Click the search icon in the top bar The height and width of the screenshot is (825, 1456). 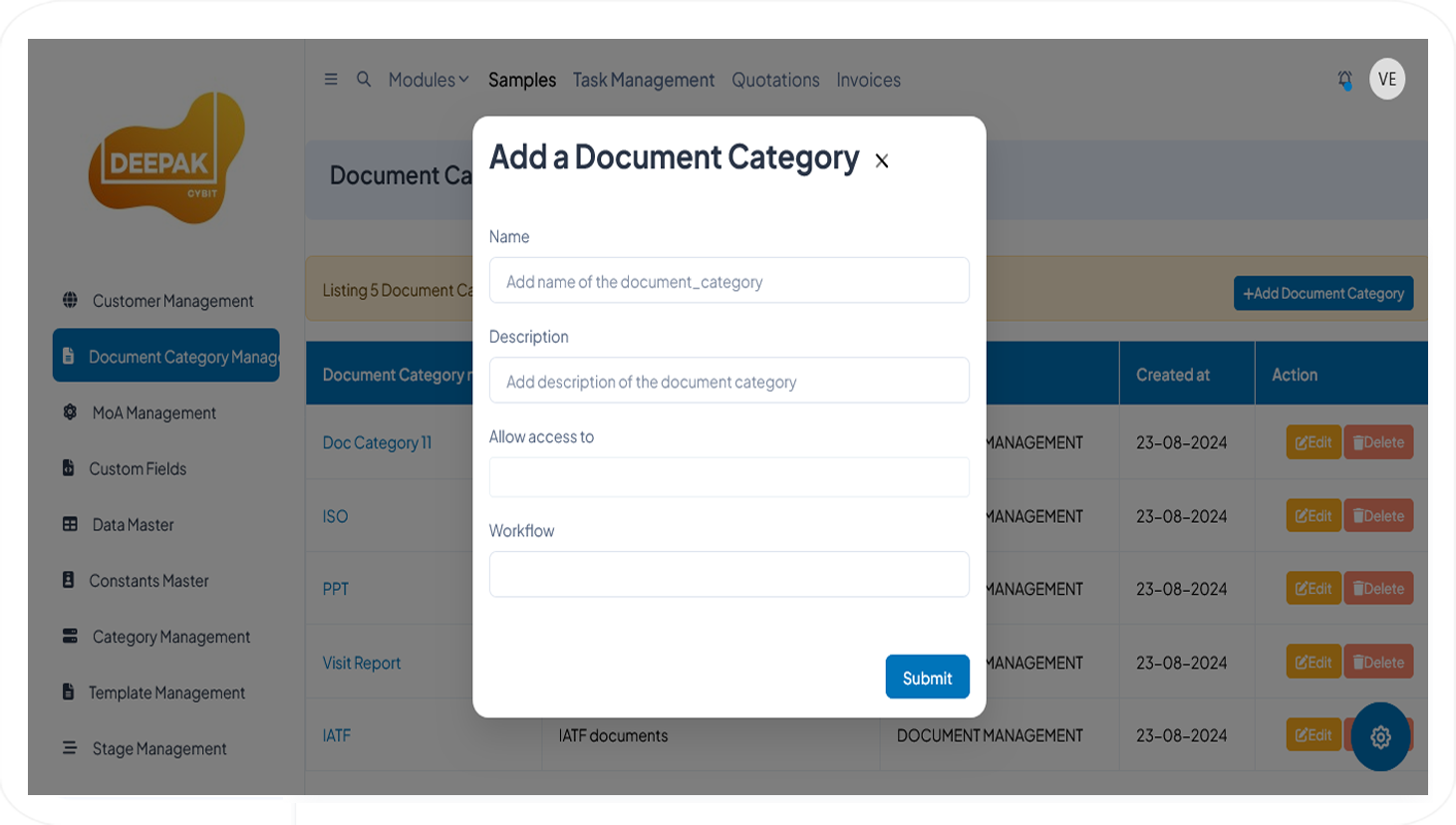[363, 79]
